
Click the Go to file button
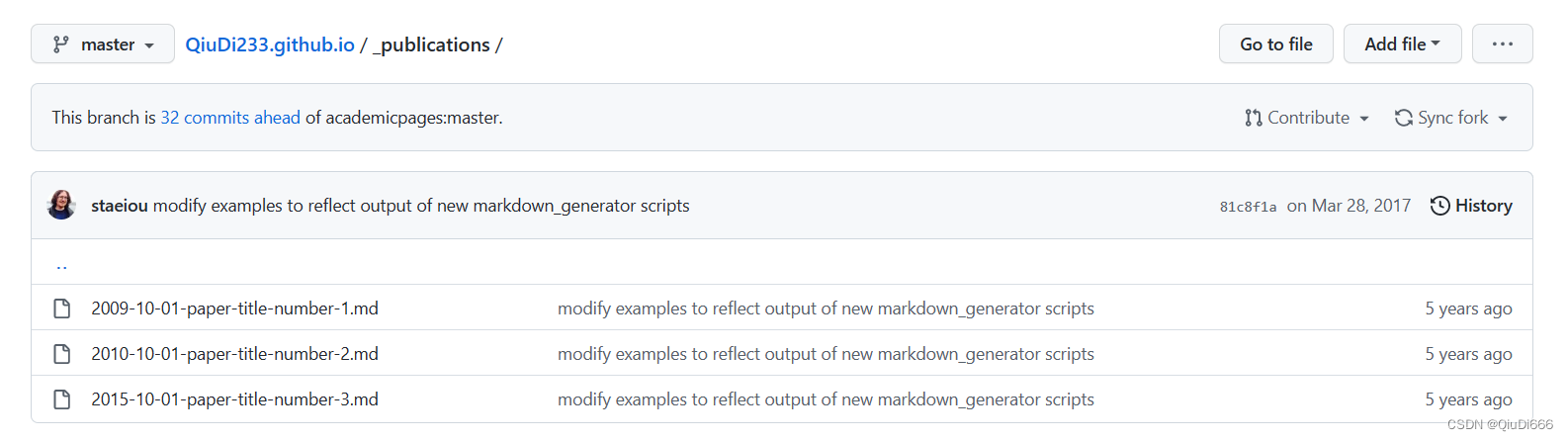1276,44
